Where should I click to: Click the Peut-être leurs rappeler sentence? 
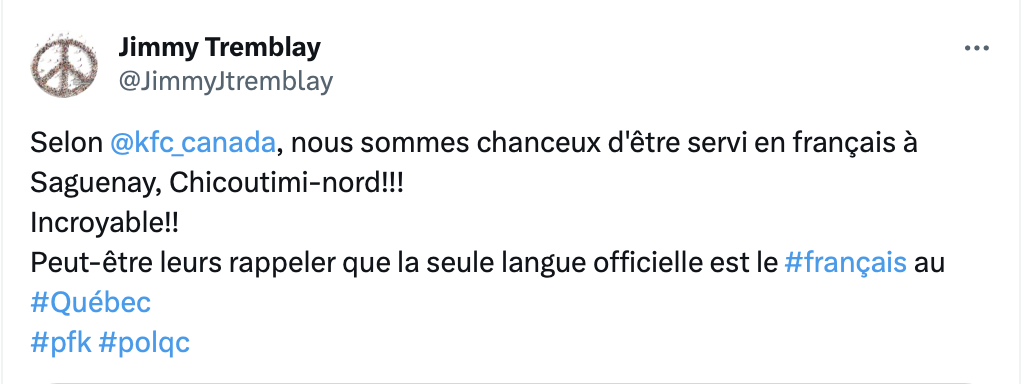tap(487, 263)
